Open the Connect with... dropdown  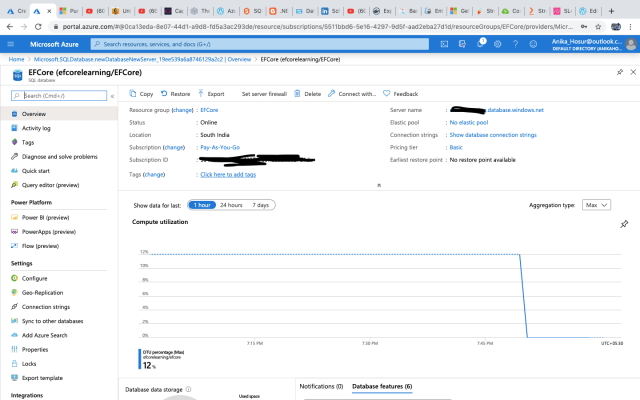[353, 93]
